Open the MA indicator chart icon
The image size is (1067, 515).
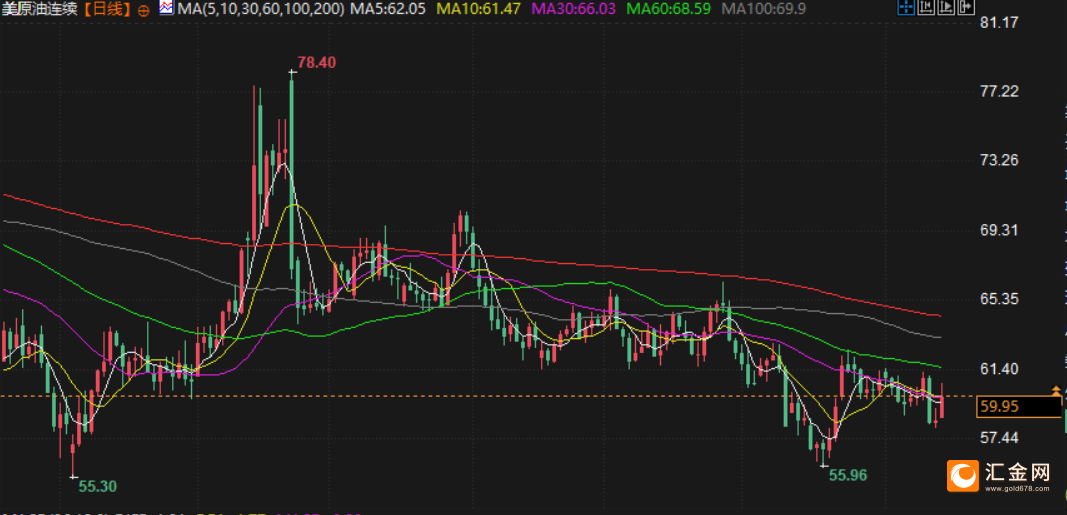pyautogui.click(x=166, y=8)
